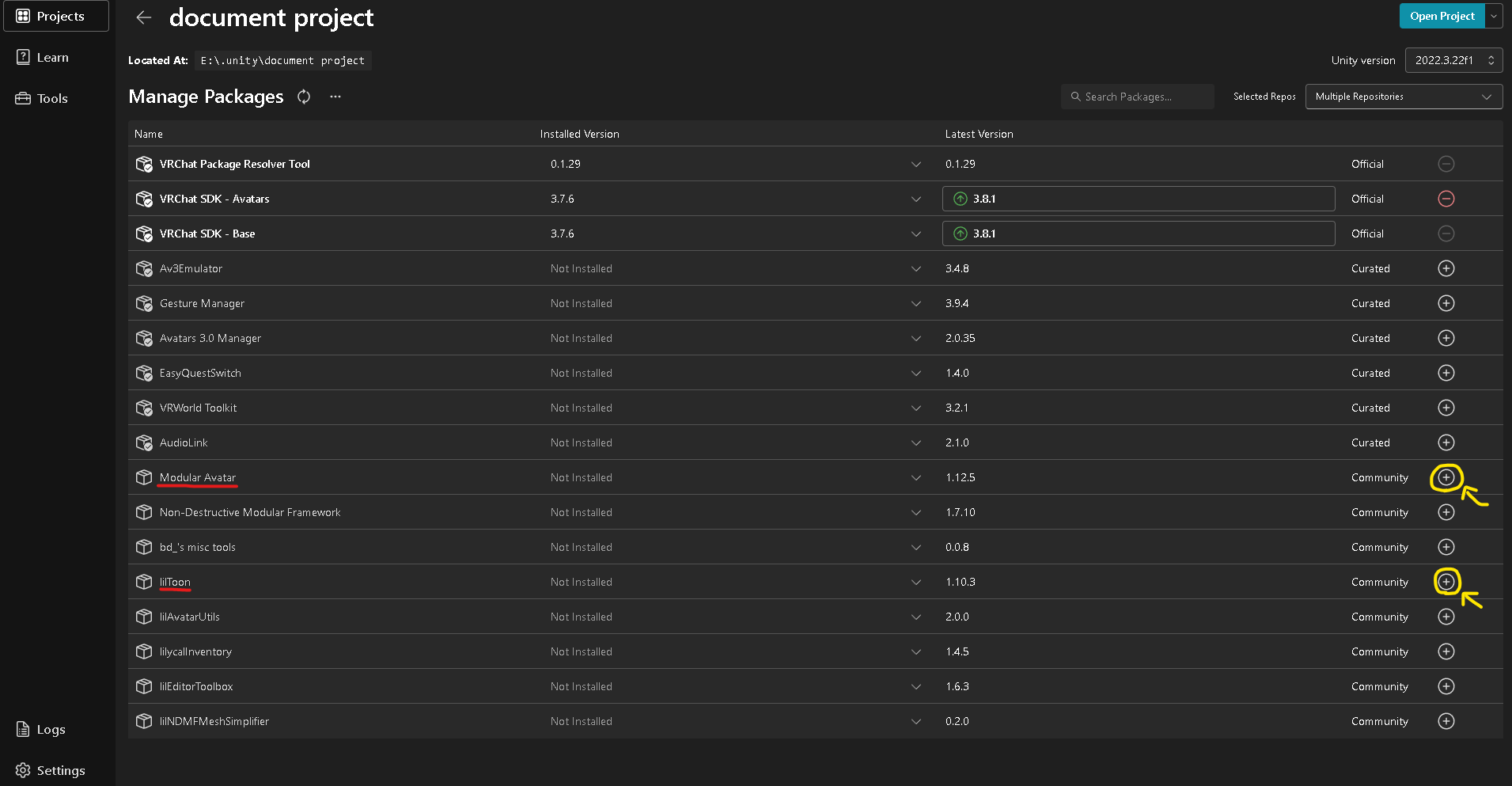Refresh packages with the circular arrows icon
Viewport: 1512px width, 786px height.
(304, 97)
